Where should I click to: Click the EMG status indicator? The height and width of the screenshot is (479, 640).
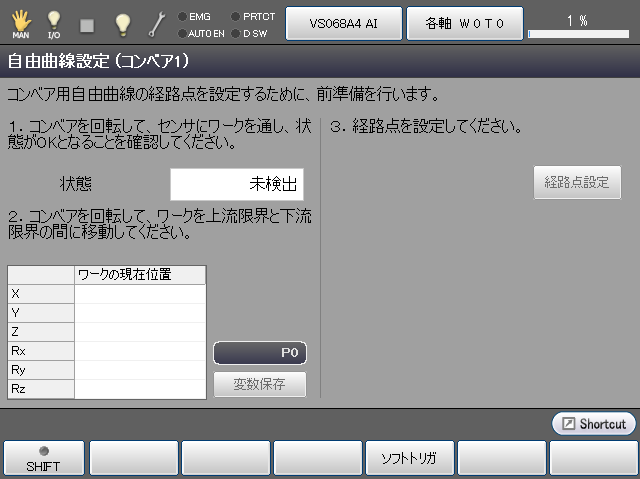coord(194,16)
